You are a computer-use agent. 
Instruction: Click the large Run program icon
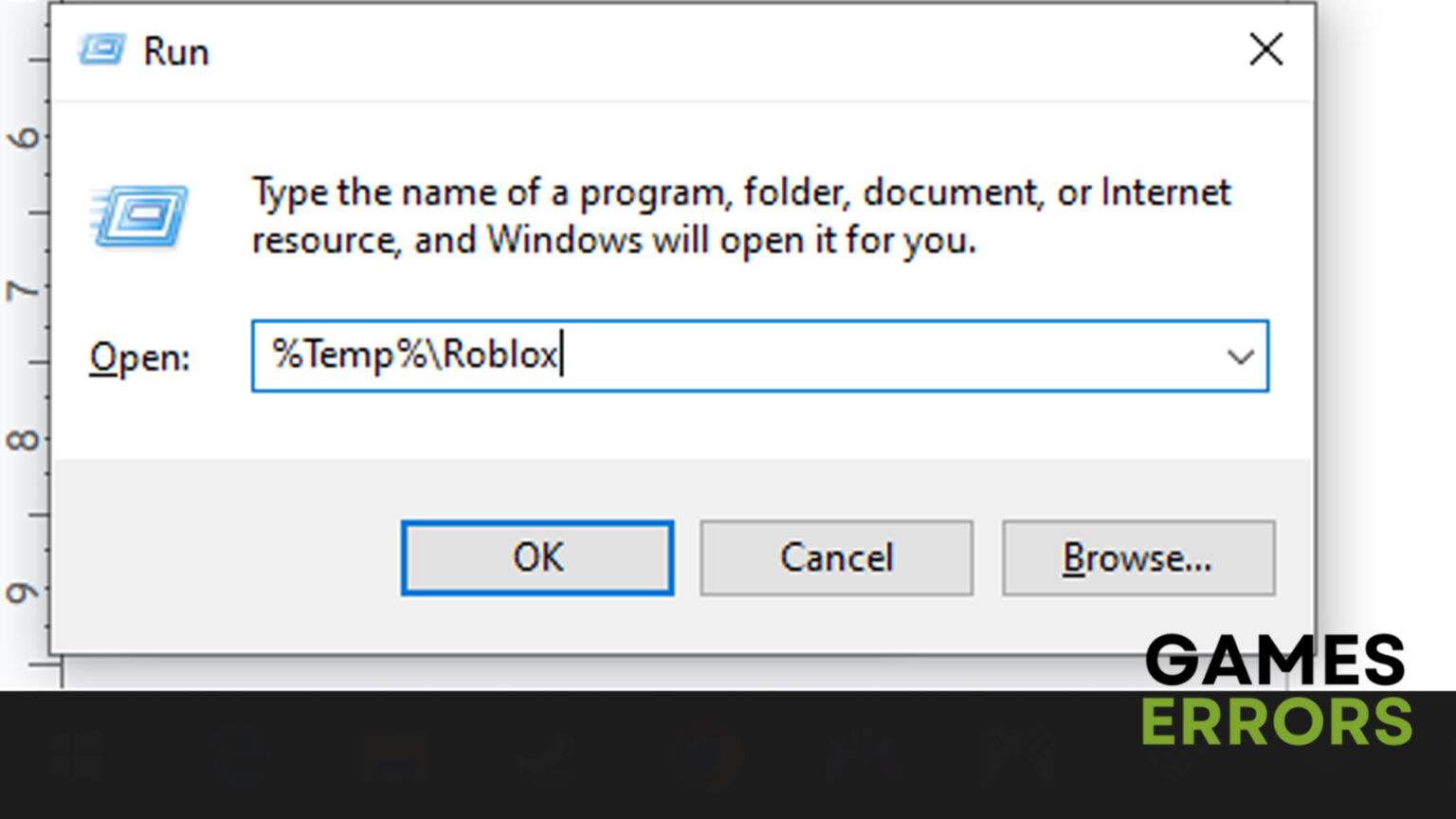coord(137,216)
